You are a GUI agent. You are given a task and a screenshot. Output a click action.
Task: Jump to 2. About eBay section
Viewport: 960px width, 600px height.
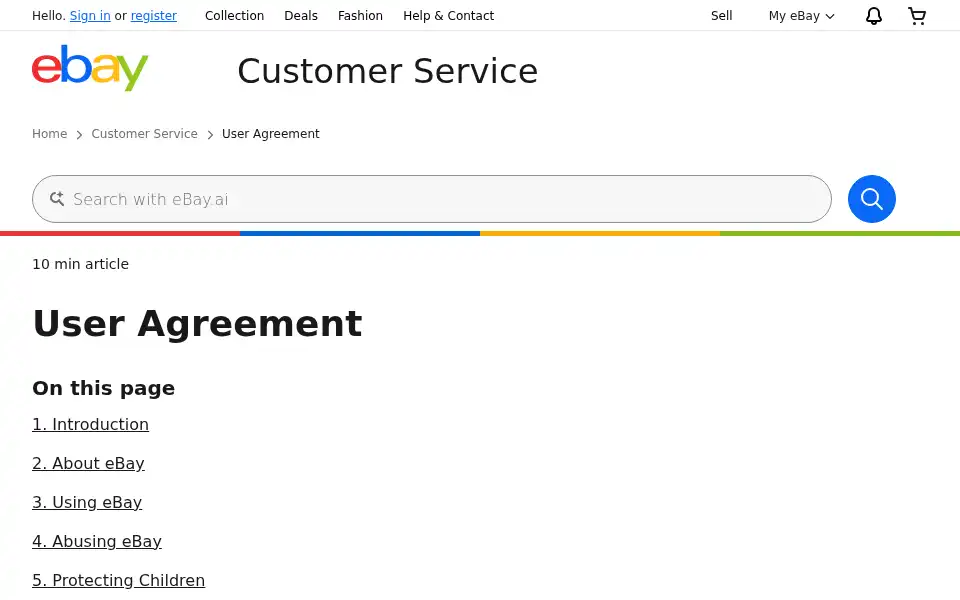88,463
